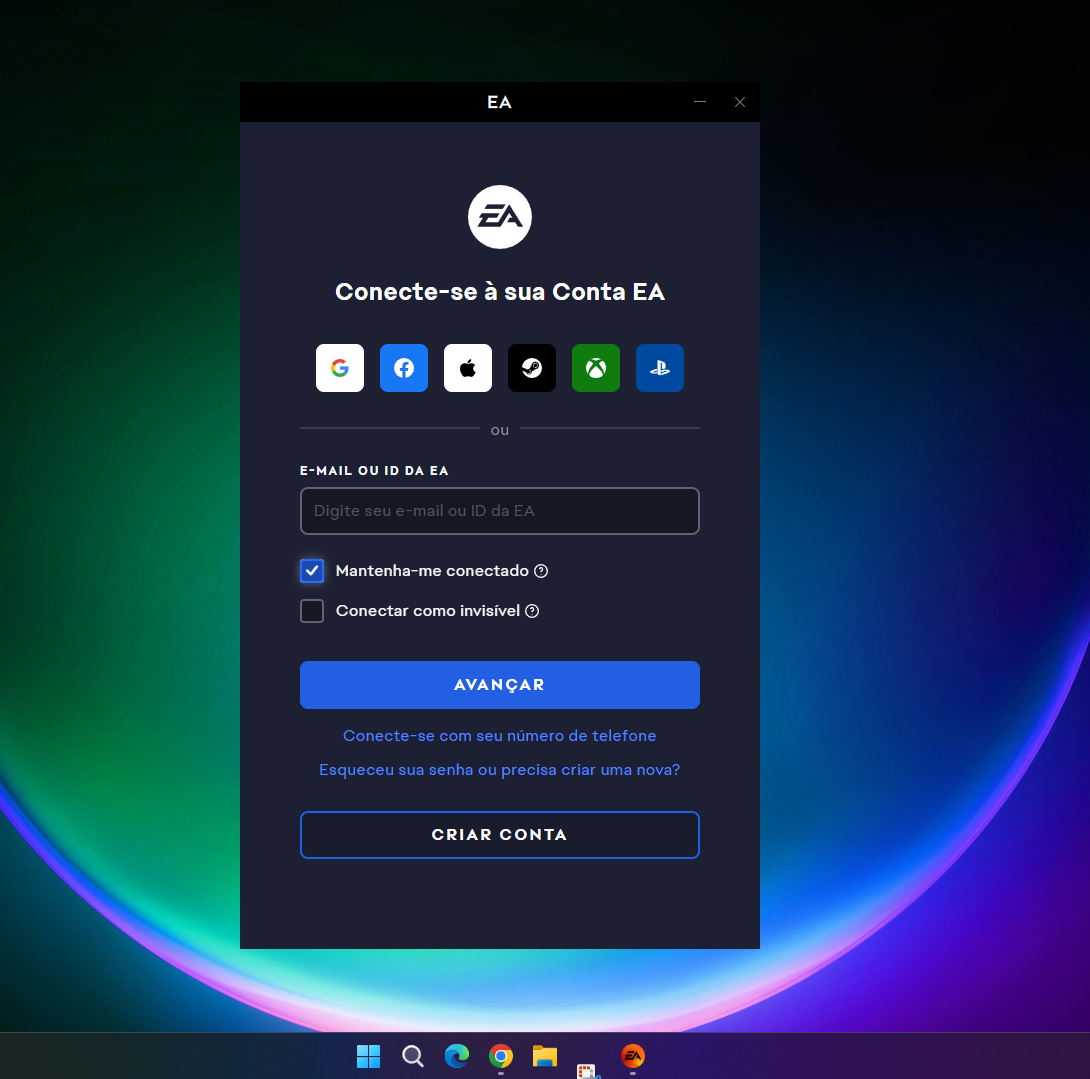
Task: Open help icon beside Mantenha-me conectado
Action: 541,571
